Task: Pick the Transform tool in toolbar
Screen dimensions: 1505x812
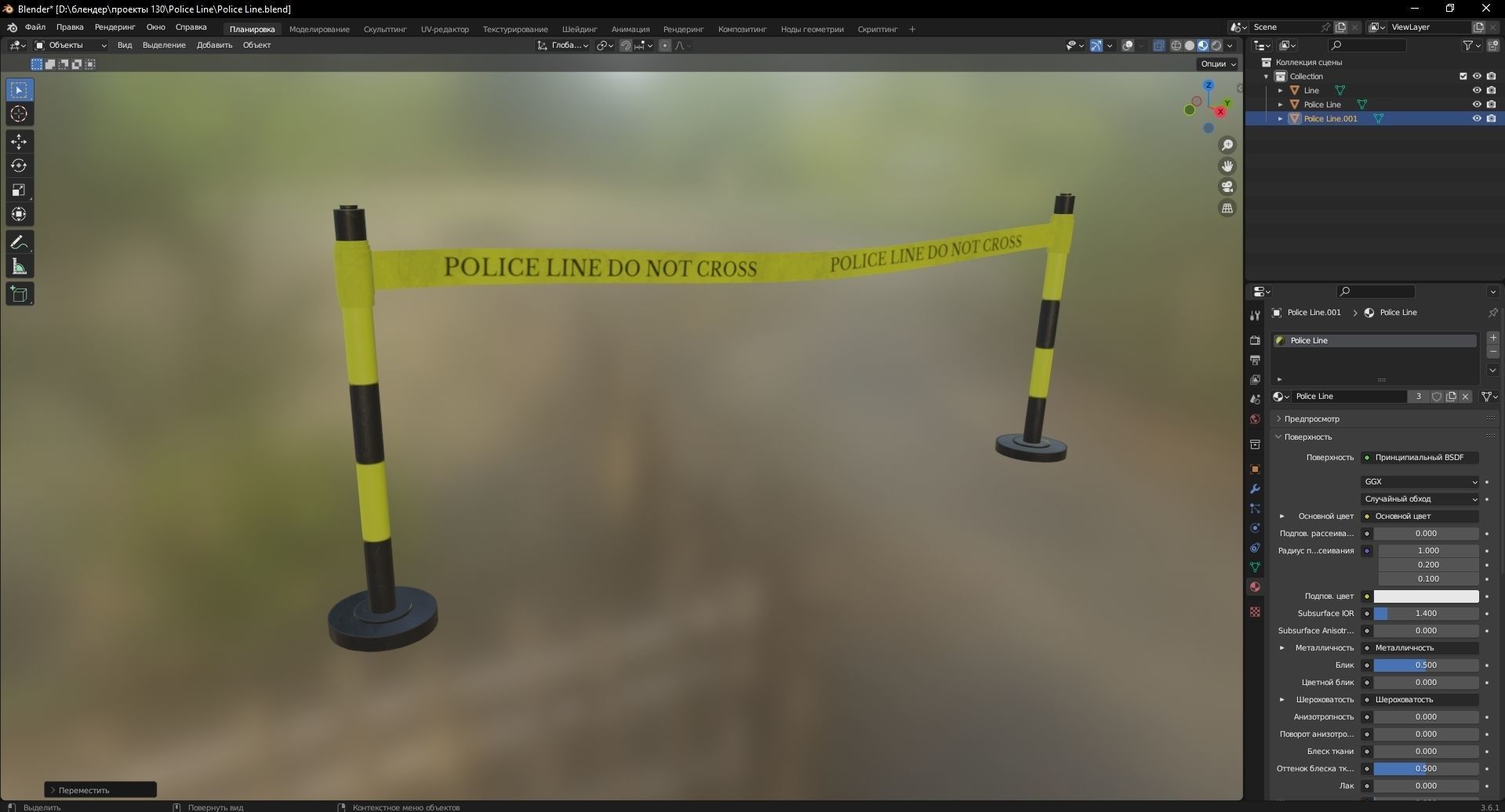Action: [20, 214]
